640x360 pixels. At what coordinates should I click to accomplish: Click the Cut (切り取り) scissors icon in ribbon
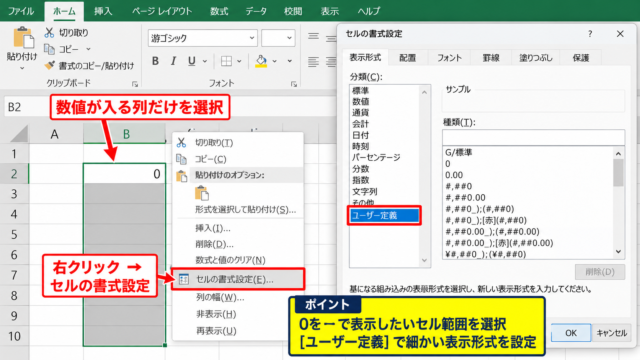(49, 32)
